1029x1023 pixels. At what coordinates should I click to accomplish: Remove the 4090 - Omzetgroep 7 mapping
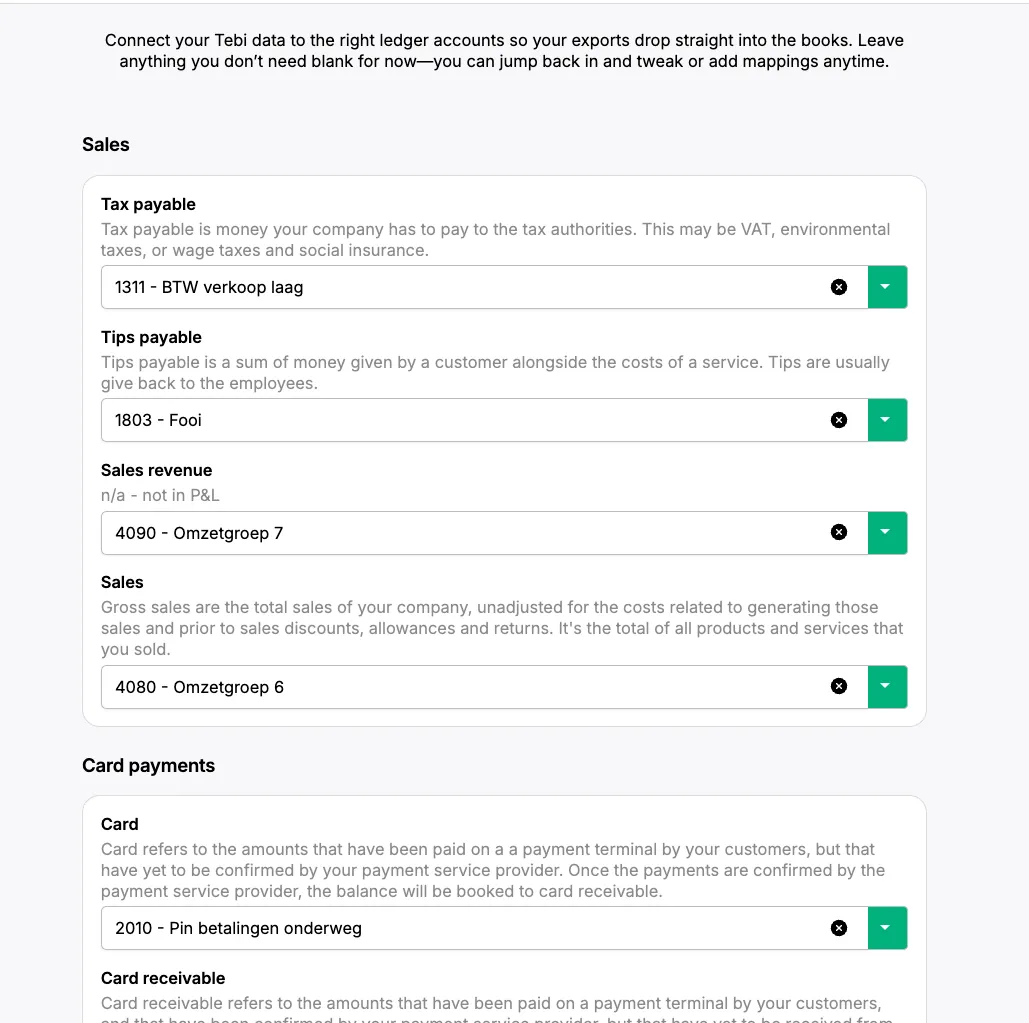click(839, 533)
